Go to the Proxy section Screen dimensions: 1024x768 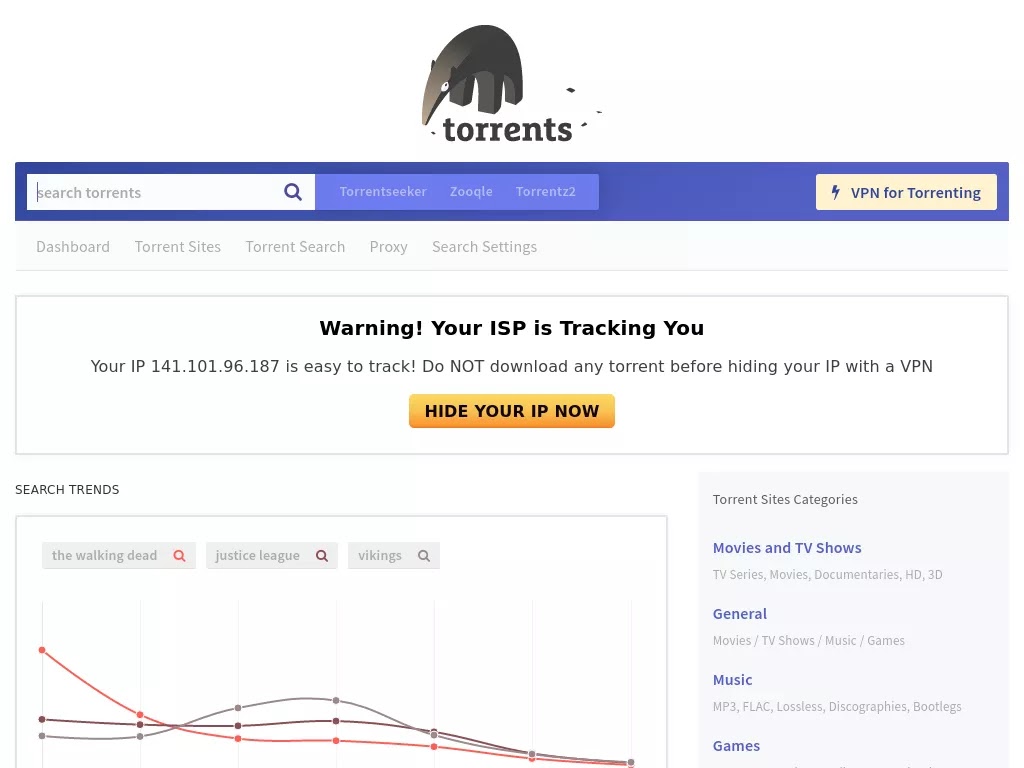388,246
